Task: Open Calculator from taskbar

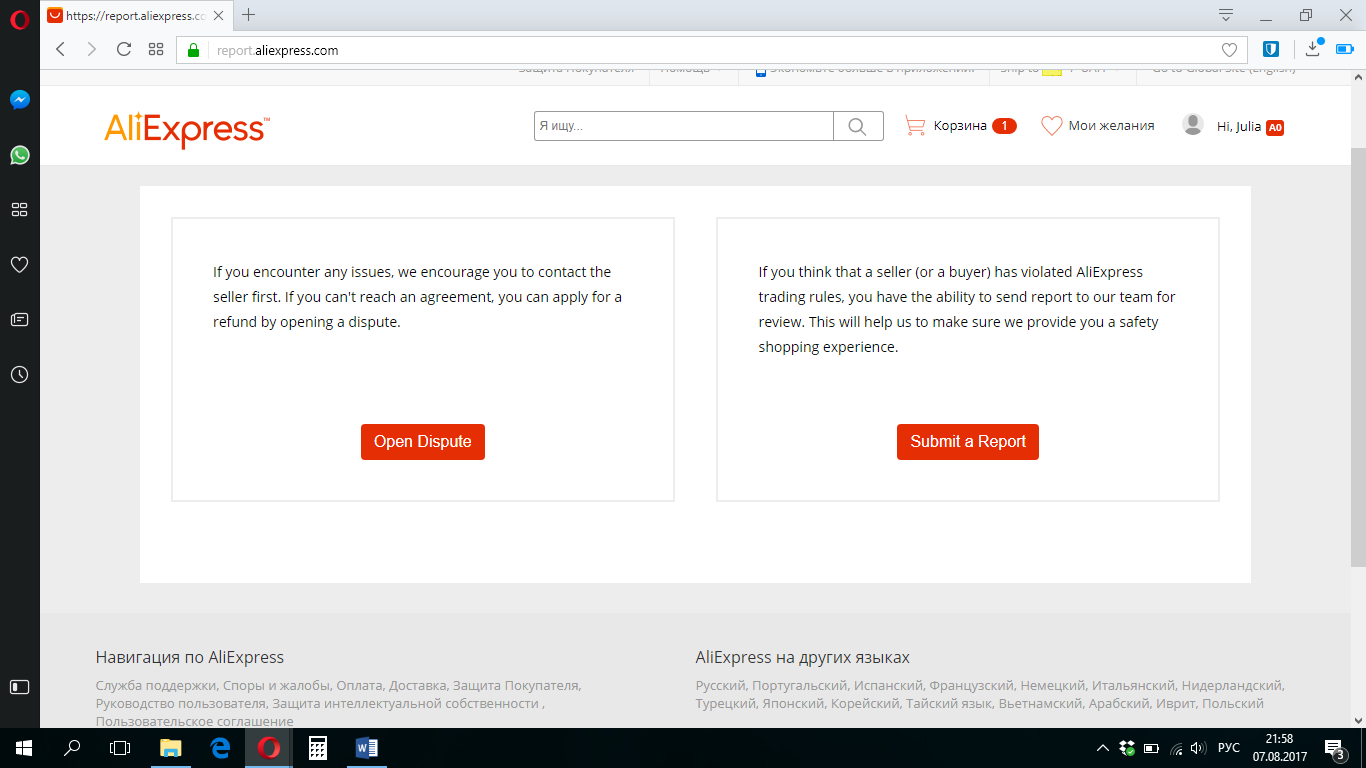Action: [x=318, y=748]
